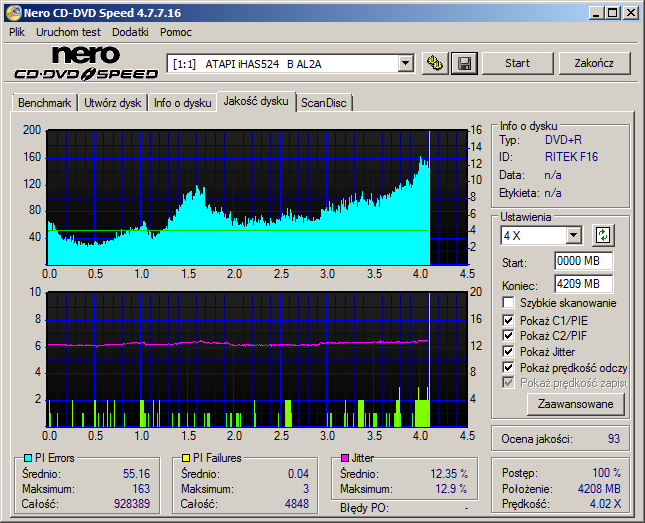This screenshot has width=645, height=523.
Task: Click the yellow PI Failures legend square
Action: (x=186, y=458)
